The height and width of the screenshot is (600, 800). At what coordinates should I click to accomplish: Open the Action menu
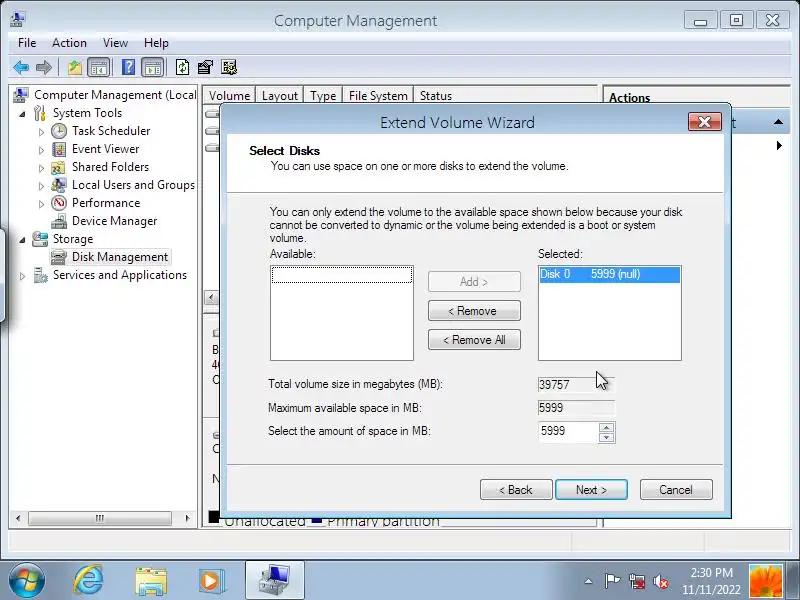coord(69,43)
